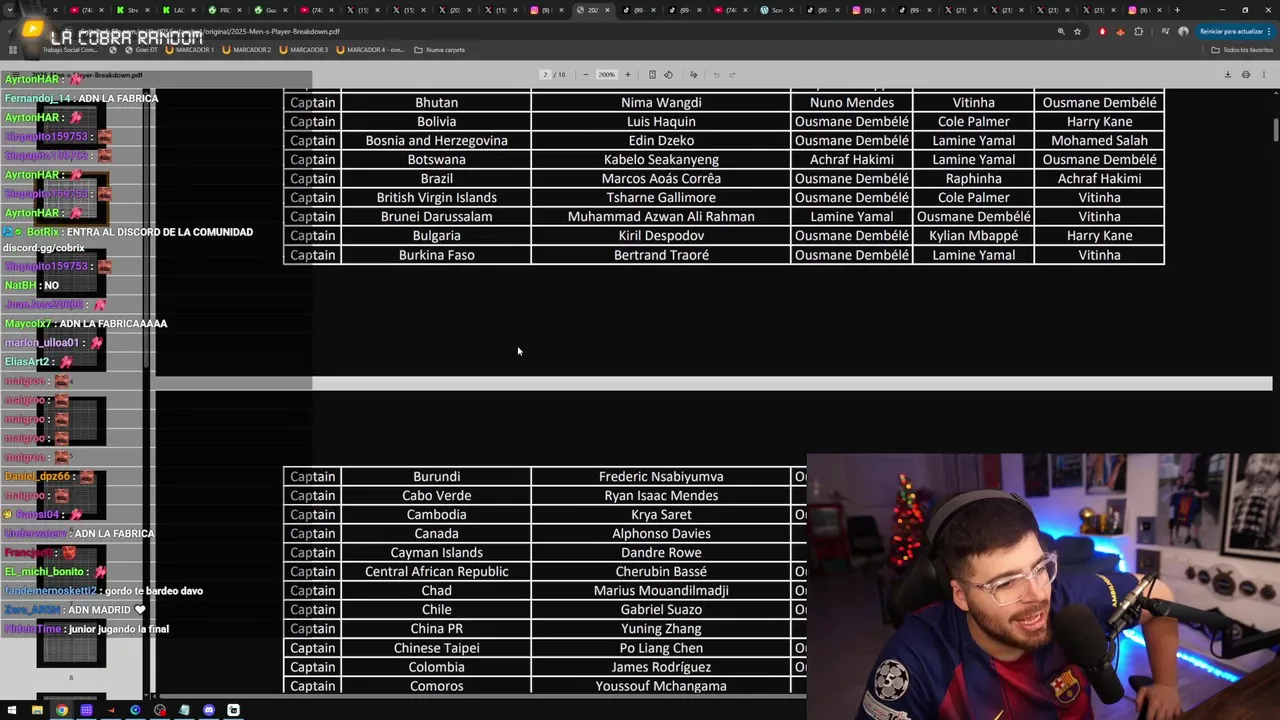
Task: Open the MARCADOR 2 bookmark
Action: pos(247,50)
